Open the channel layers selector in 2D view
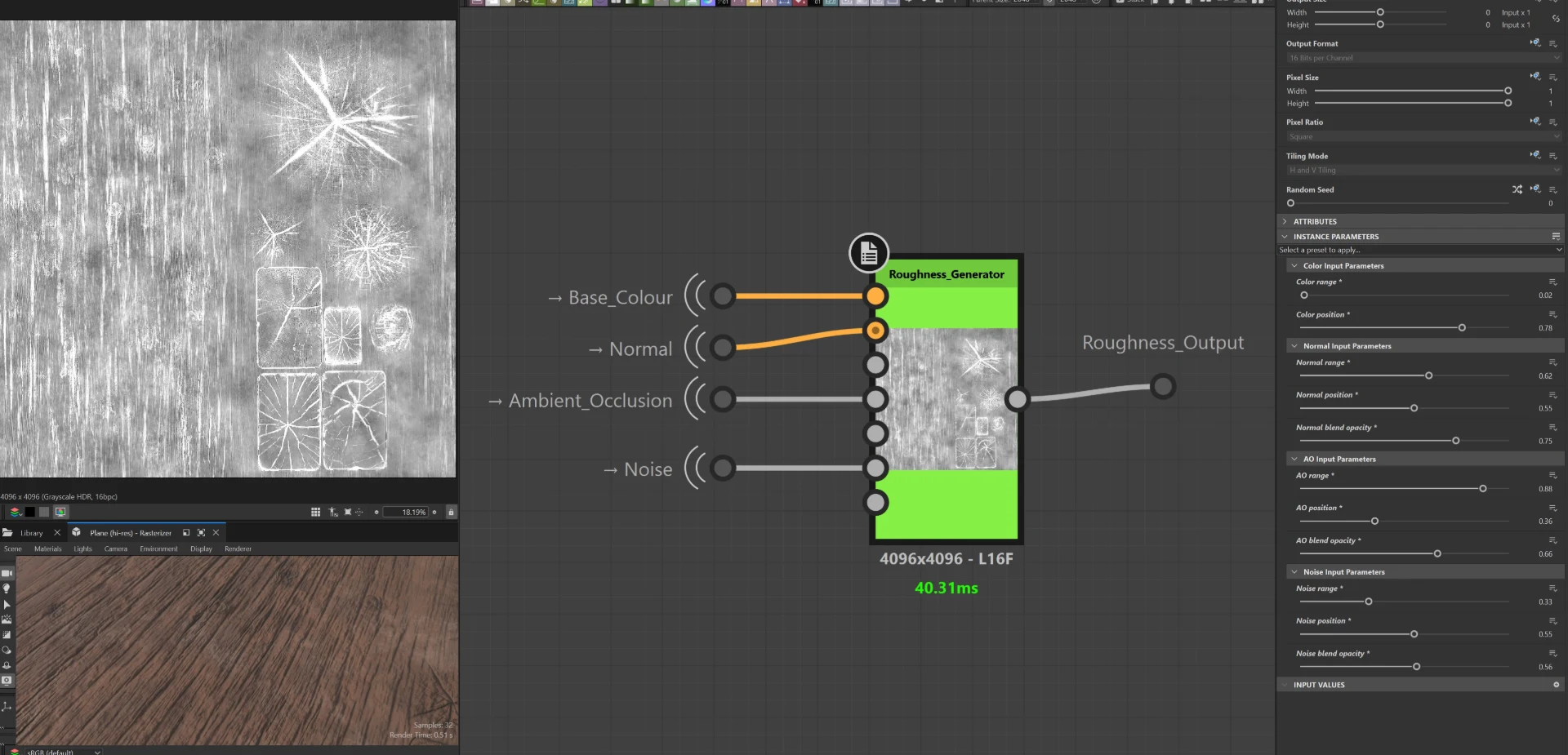 click(x=15, y=512)
